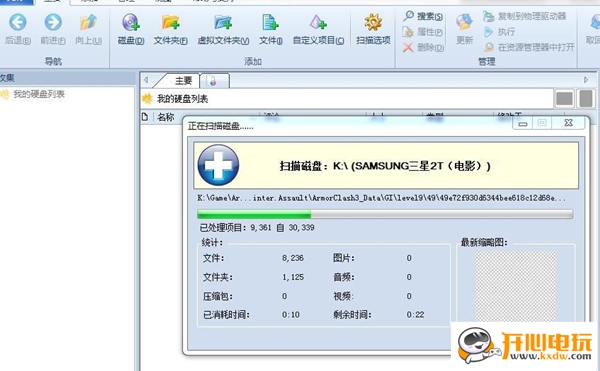
Task: Click the remaining time value 0:22
Action: click(415, 315)
